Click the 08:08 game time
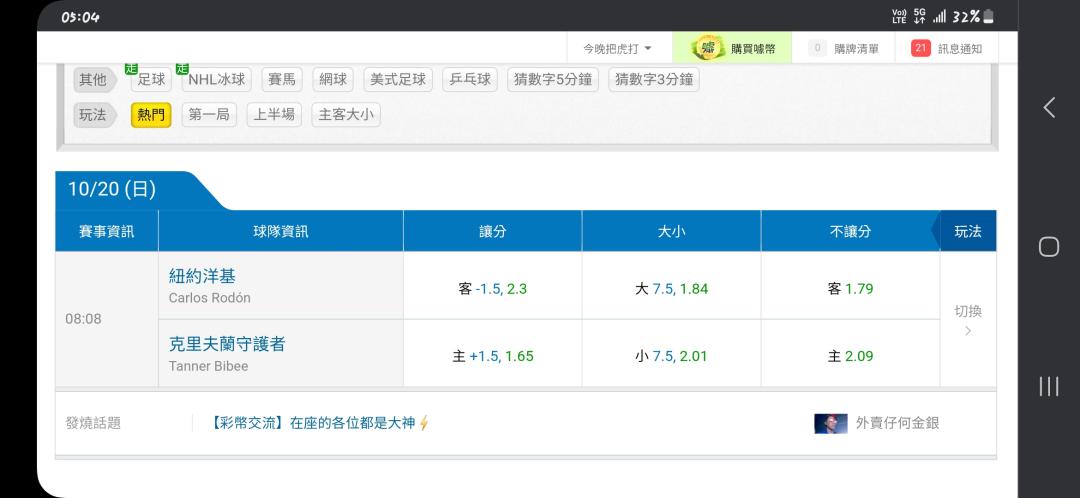1080x498 pixels. click(83, 319)
